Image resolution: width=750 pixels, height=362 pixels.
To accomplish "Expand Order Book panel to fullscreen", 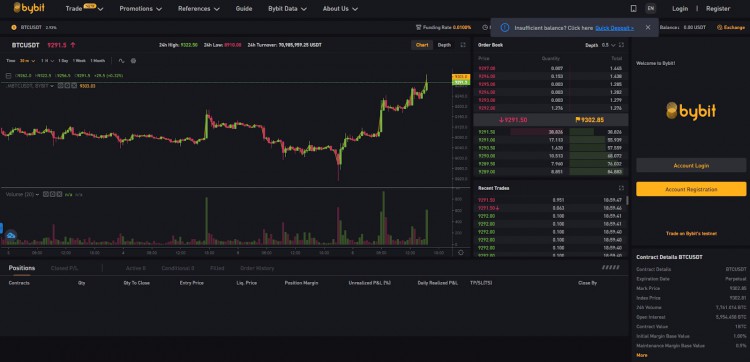I will [x=621, y=45].
